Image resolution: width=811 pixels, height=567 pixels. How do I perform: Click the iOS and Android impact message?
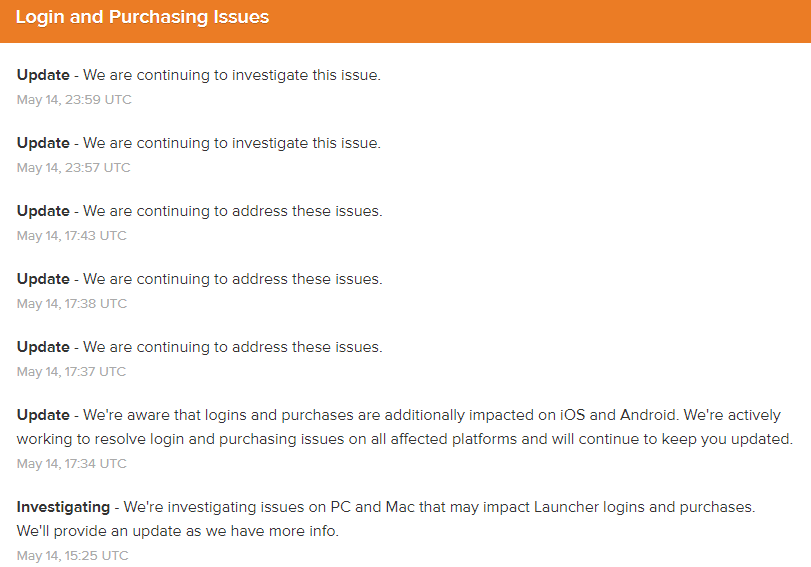432,415
